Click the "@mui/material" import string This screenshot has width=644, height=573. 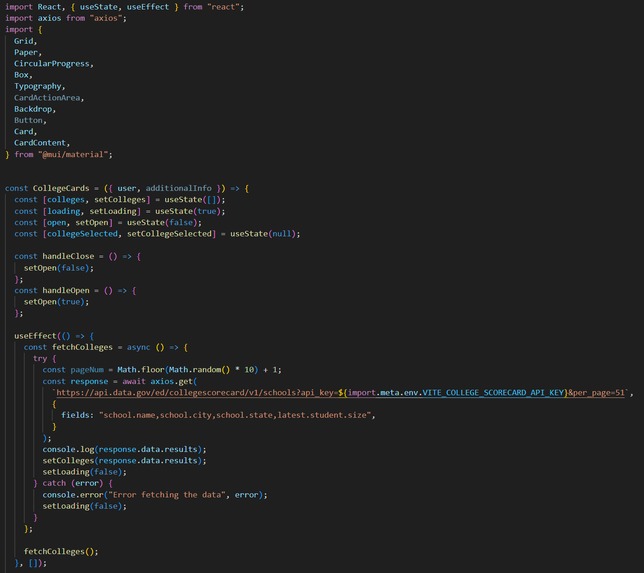[x=73, y=154]
